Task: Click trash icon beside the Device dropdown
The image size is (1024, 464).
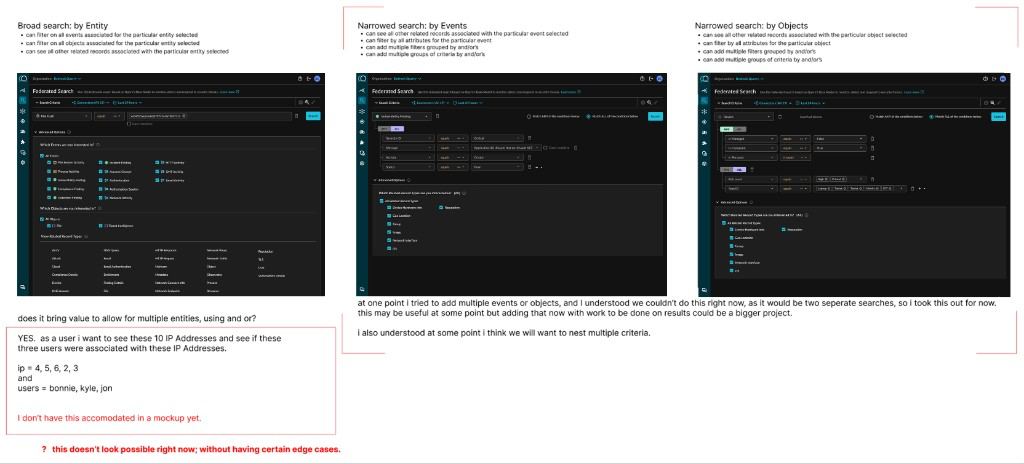Action: click(780, 117)
